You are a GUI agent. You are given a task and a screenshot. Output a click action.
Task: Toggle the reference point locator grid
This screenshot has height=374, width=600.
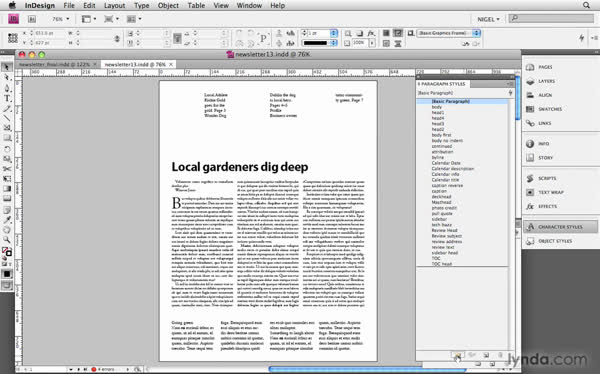13,38
